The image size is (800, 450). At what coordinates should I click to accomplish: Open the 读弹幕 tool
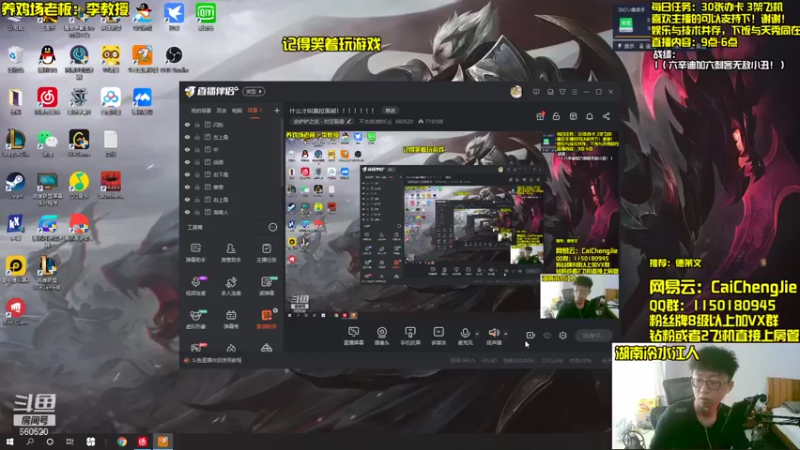click(266, 285)
